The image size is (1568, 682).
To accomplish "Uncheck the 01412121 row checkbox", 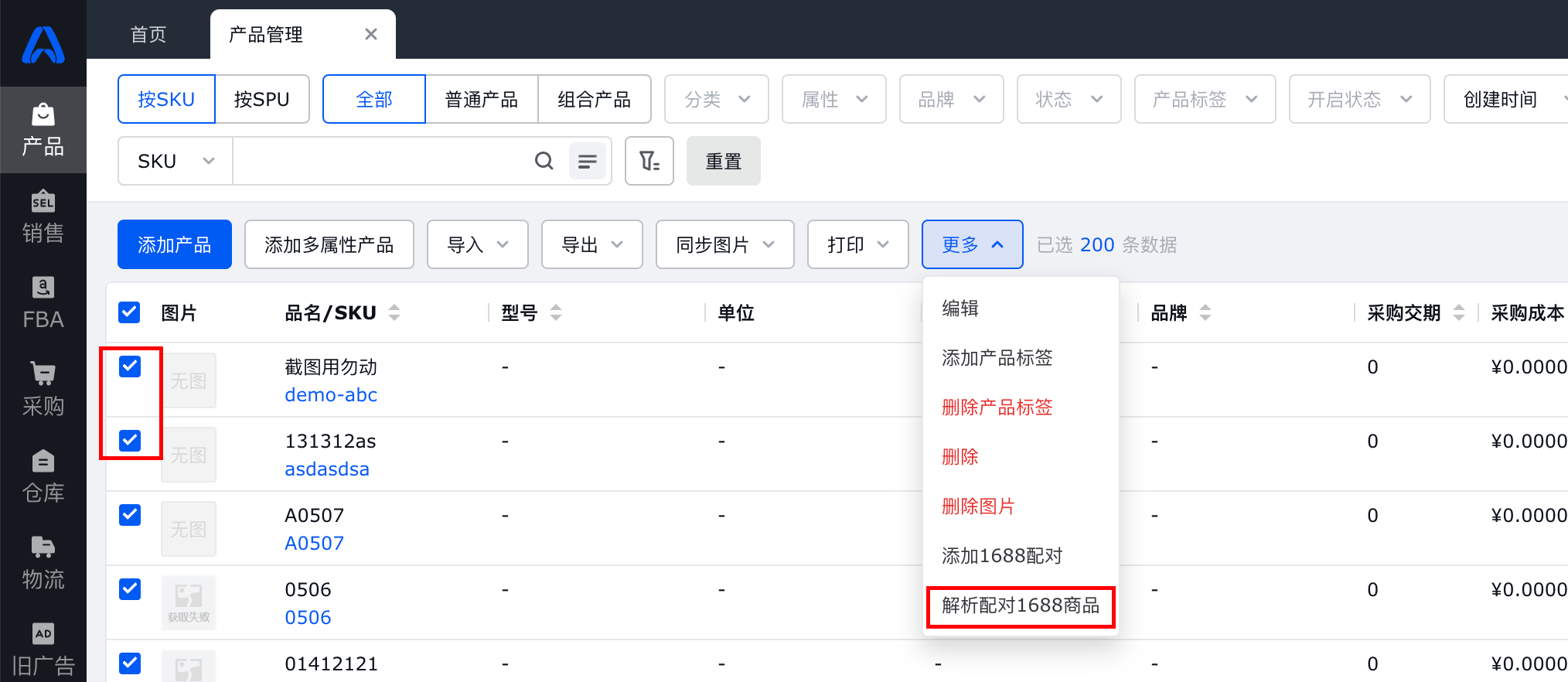I will point(130,663).
